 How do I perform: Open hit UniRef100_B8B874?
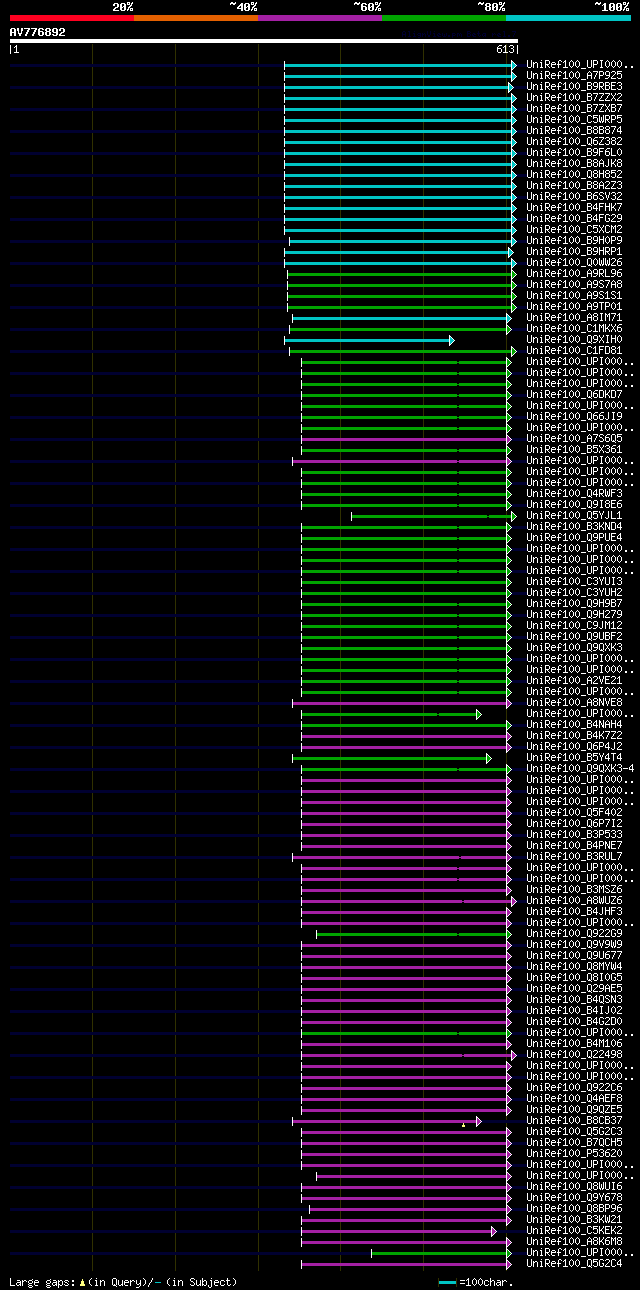coord(574,130)
